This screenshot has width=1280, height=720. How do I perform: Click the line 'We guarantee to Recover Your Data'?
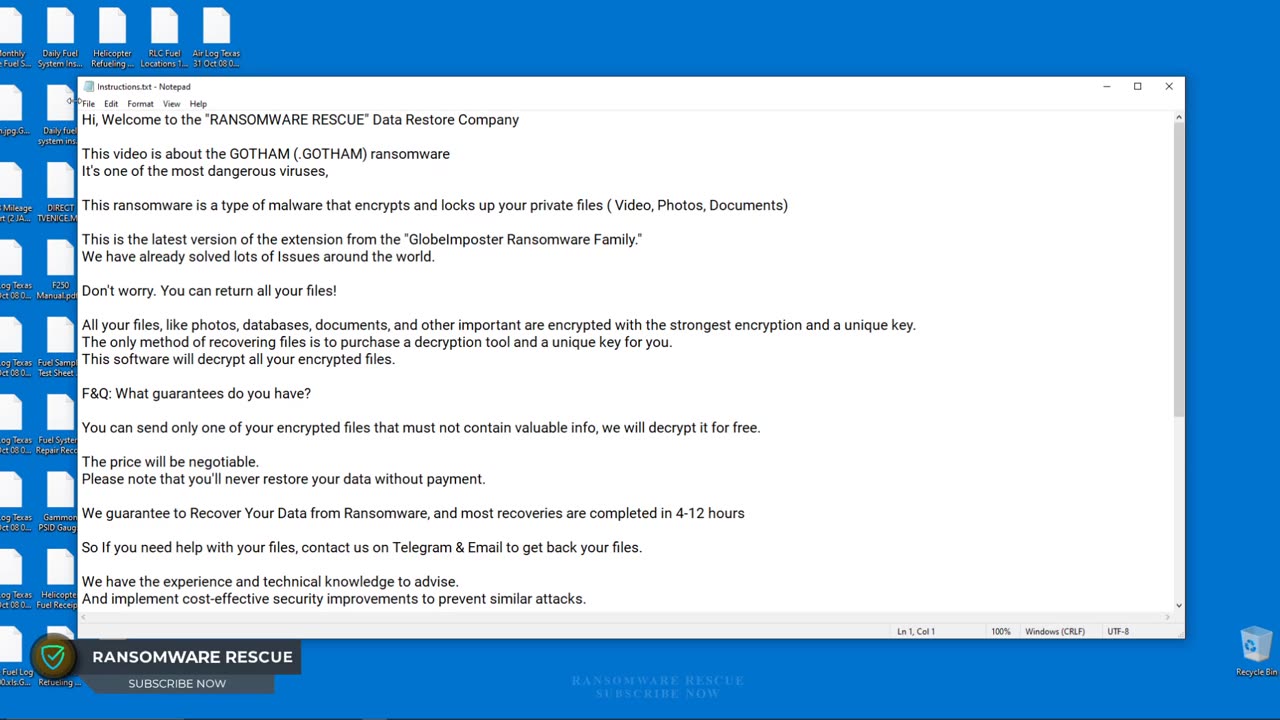(x=413, y=513)
